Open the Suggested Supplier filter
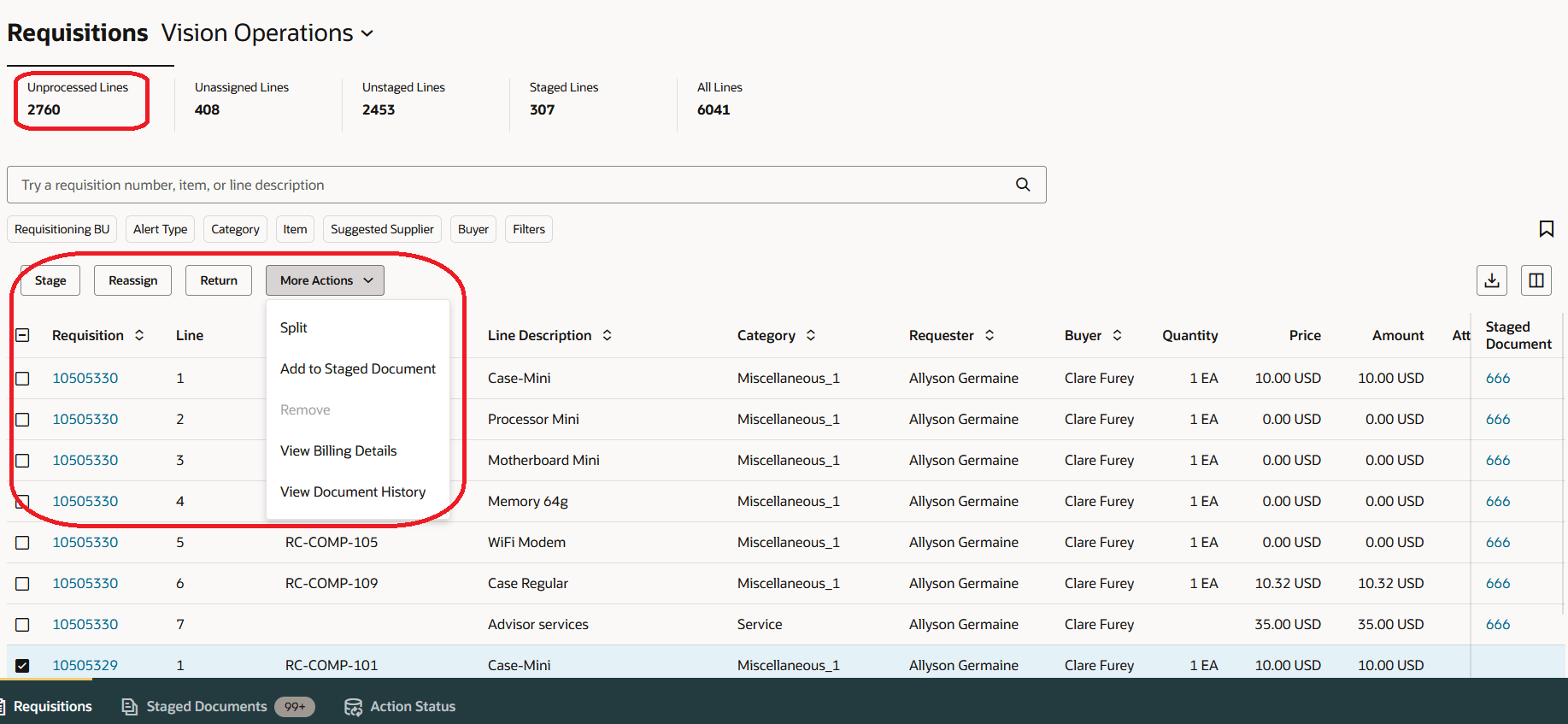Viewport: 1568px width, 724px height. tap(382, 229)
